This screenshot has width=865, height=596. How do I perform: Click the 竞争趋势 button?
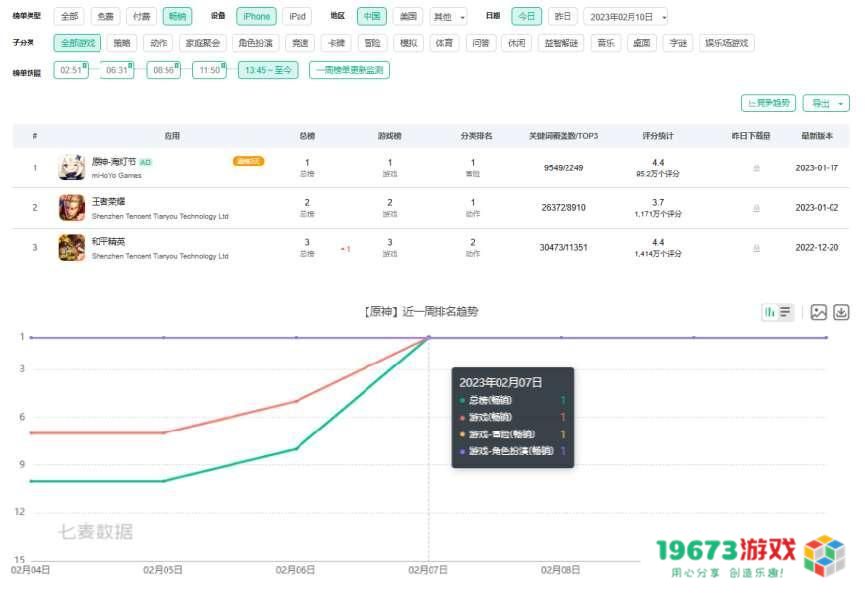pos(768,103)
